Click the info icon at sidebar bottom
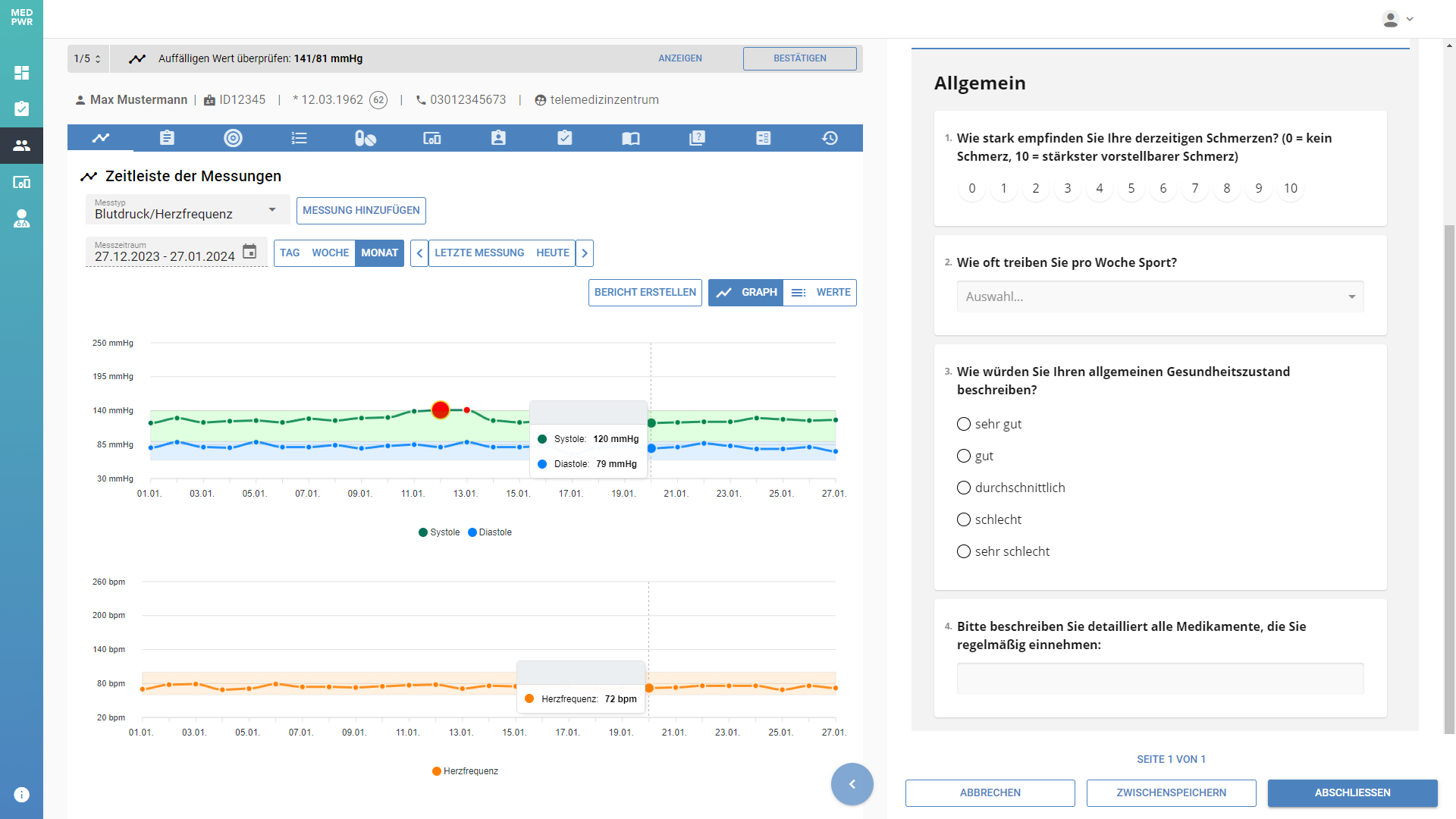The image size is (1456, 819). point(21,795)
